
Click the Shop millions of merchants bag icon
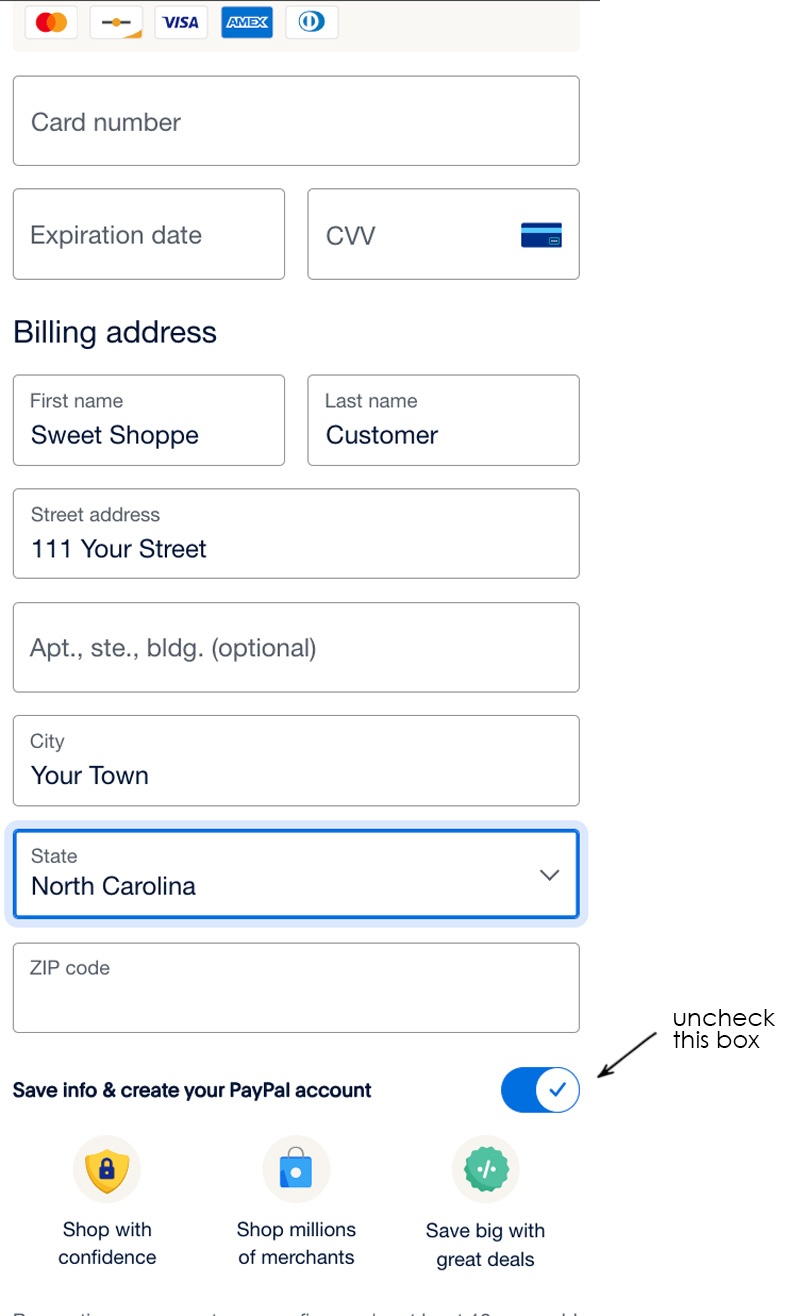pyautogui.click(x=296, y=1169)
